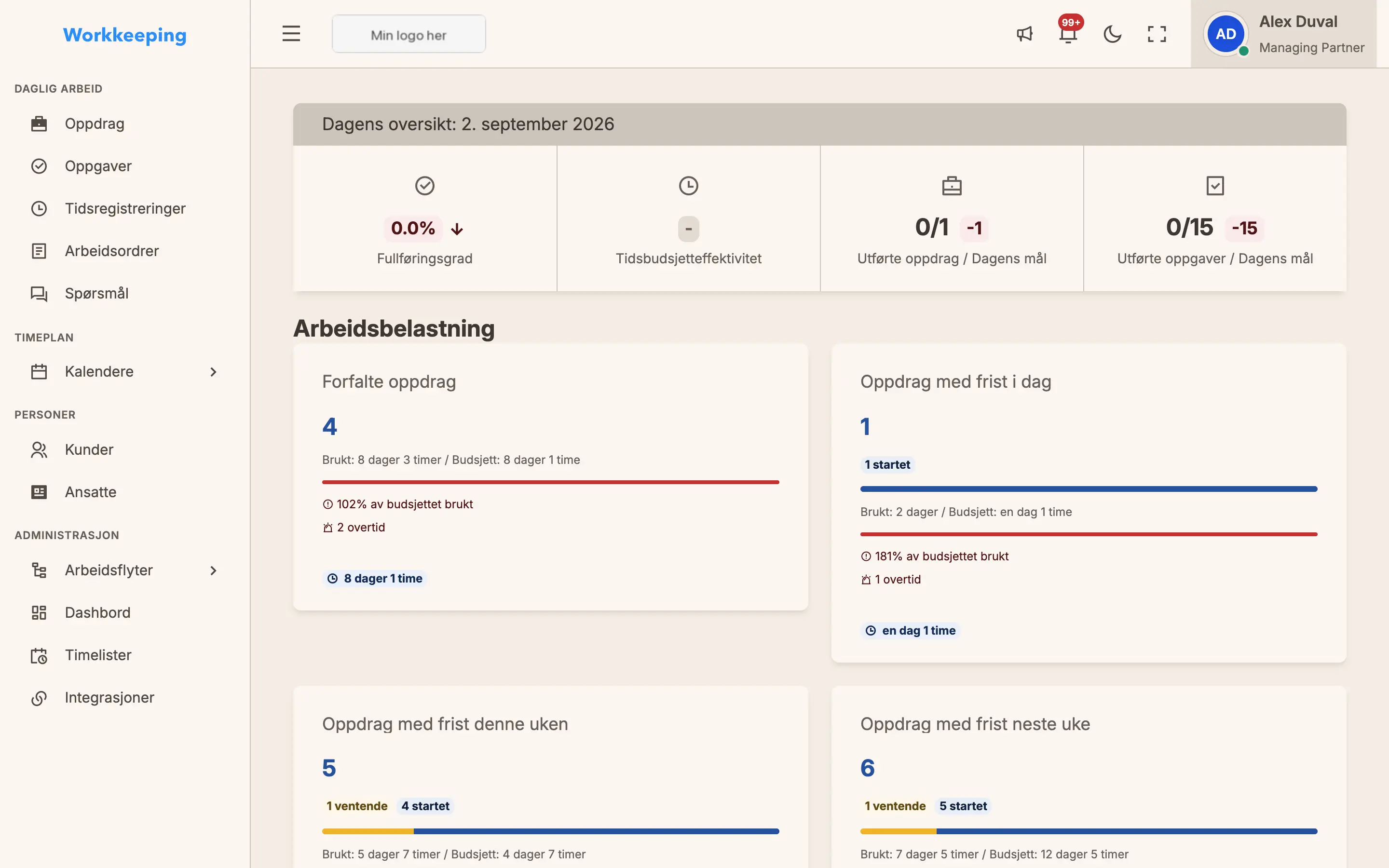Switch to dark mode with moon icon
This screenshot has width=1389, height=868.
pyautogui.click(x=1112, y=34)
